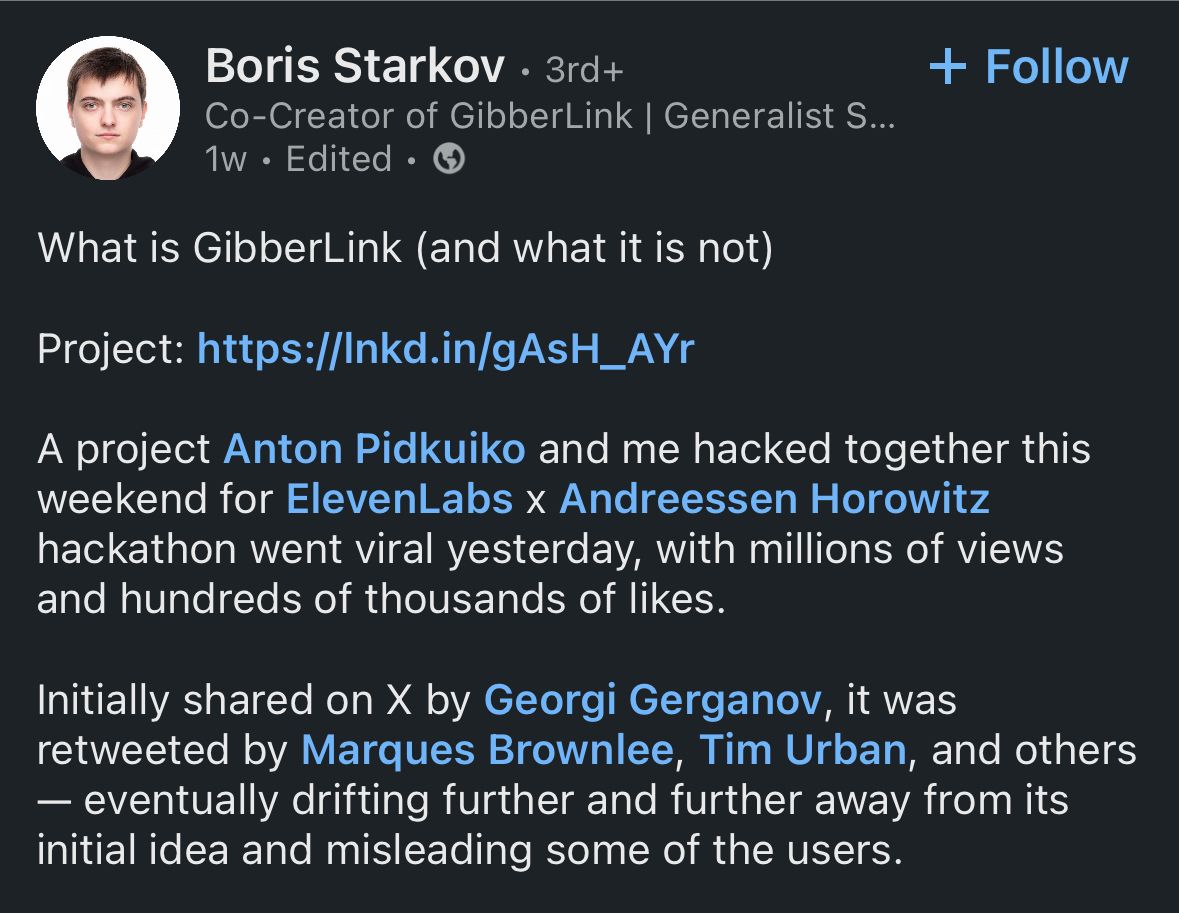
Task: Click the 3rd+ connection degree label
Action: [584, 70]
